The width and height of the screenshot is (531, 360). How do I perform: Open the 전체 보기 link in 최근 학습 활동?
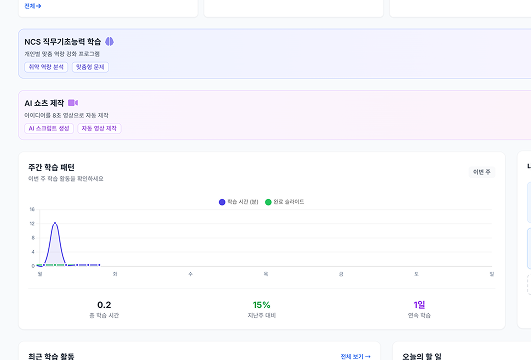355,356
